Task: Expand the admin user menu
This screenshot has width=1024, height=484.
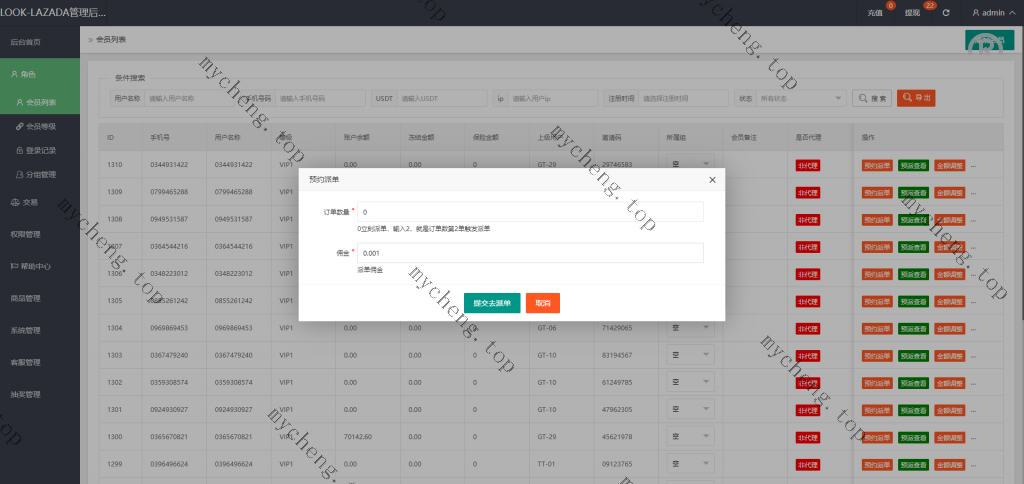Action: 992,13
